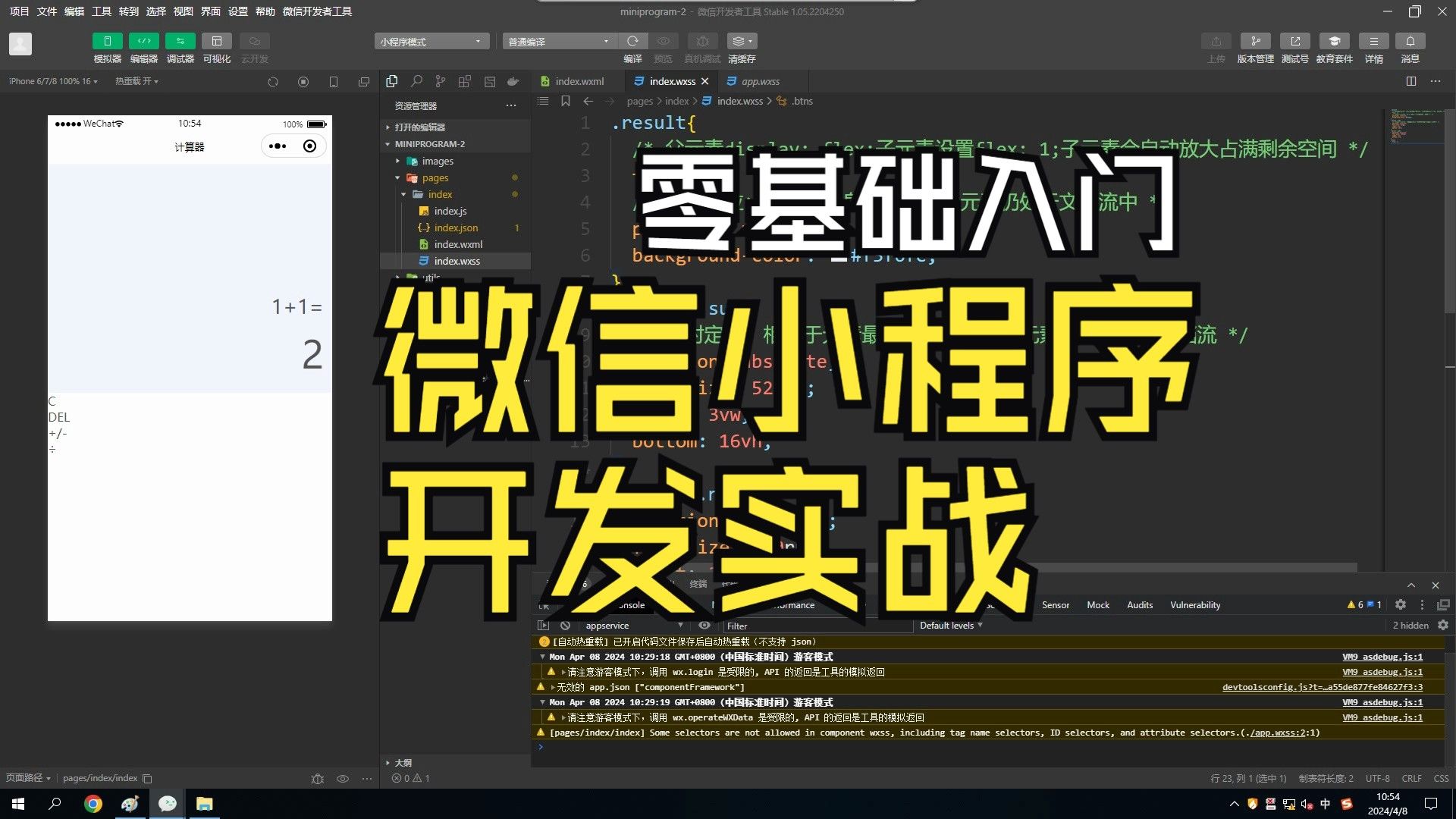Expand the 打开的编辑器 section
The height and width of the screenshot is (819, 1456).
pyautogui.click(x=455, y=127)
